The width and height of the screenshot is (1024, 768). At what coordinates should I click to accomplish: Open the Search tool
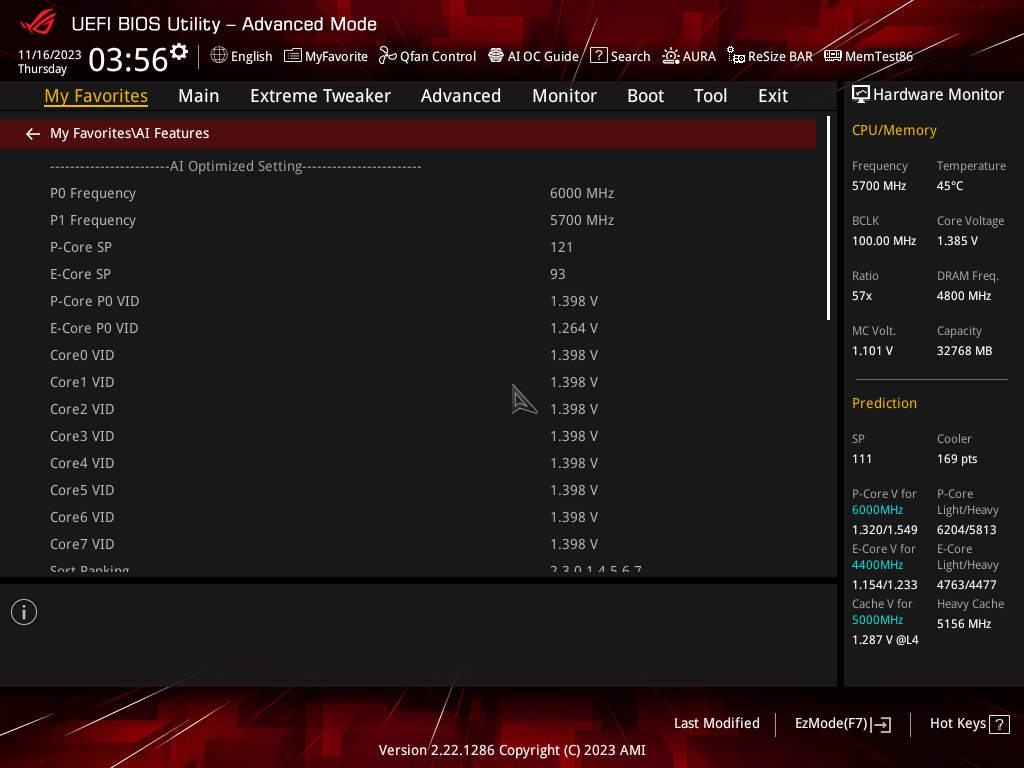(620, 56)
